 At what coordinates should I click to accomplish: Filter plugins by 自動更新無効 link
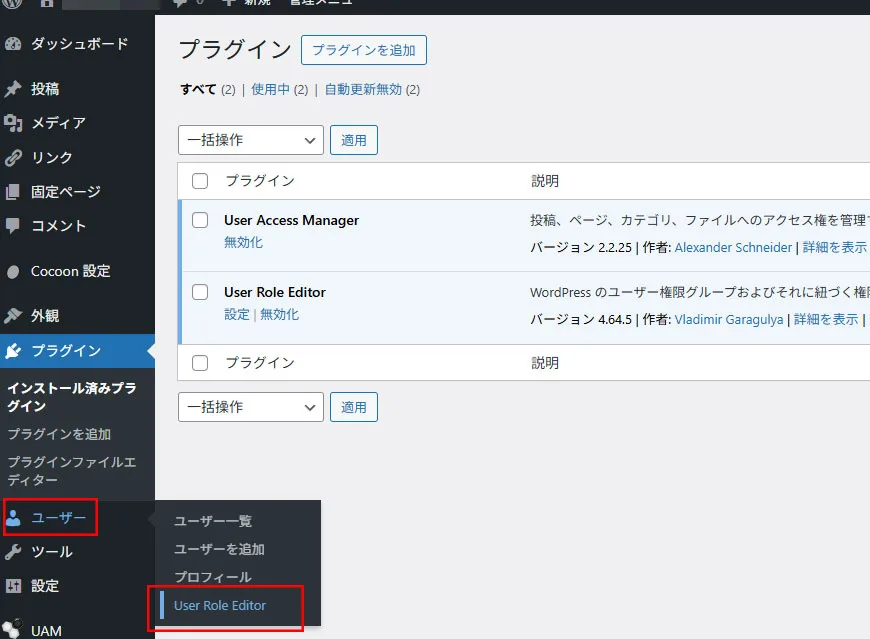pos(363,89)
